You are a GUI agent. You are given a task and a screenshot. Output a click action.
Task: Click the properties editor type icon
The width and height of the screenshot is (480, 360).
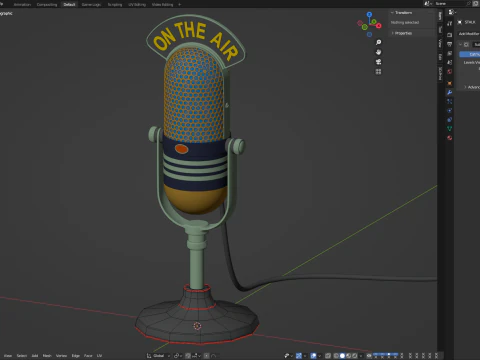pyautogui.click(x=452, y=12)
